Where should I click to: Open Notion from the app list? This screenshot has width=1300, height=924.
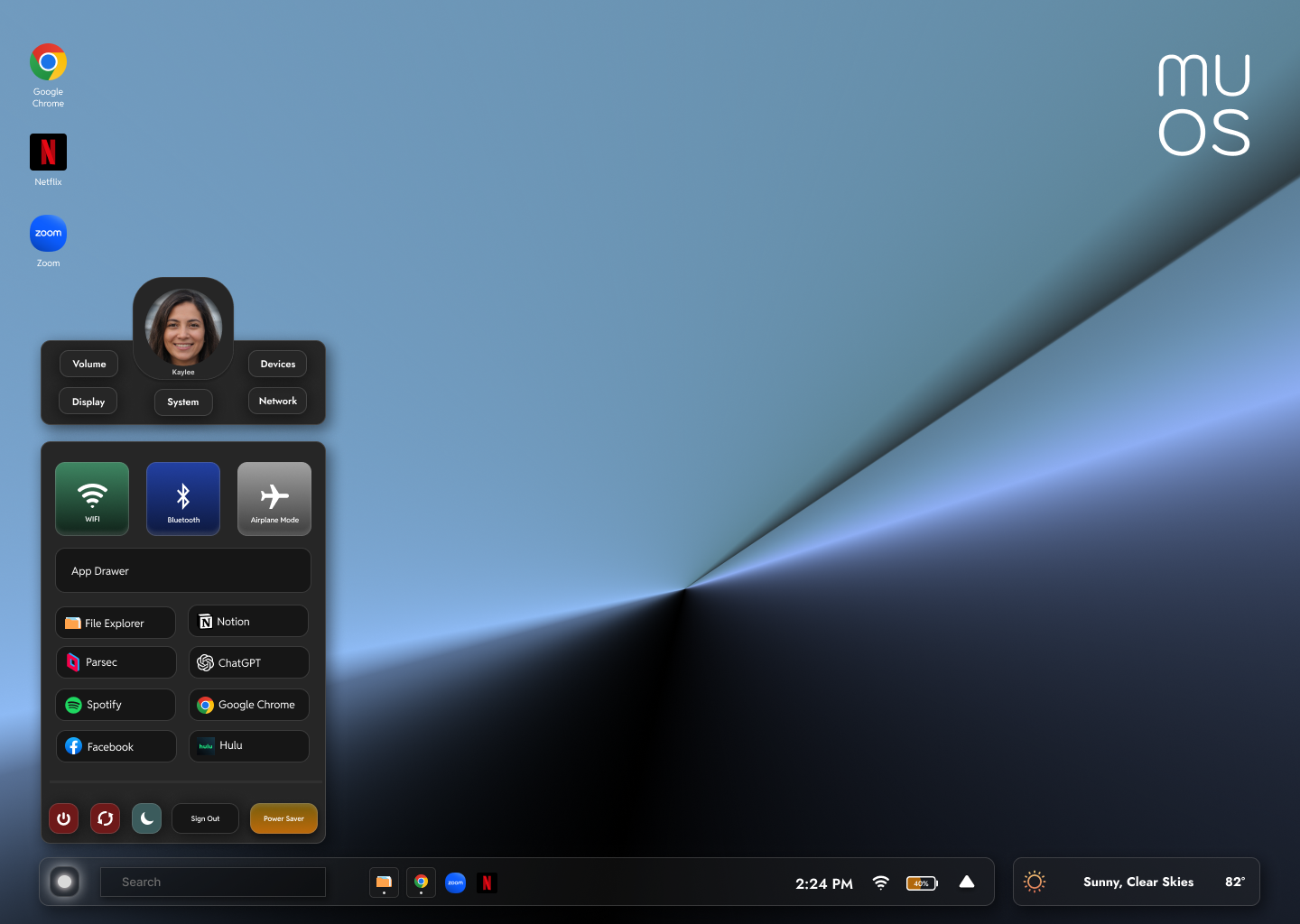pyautogui.click(x=247, y=620)
